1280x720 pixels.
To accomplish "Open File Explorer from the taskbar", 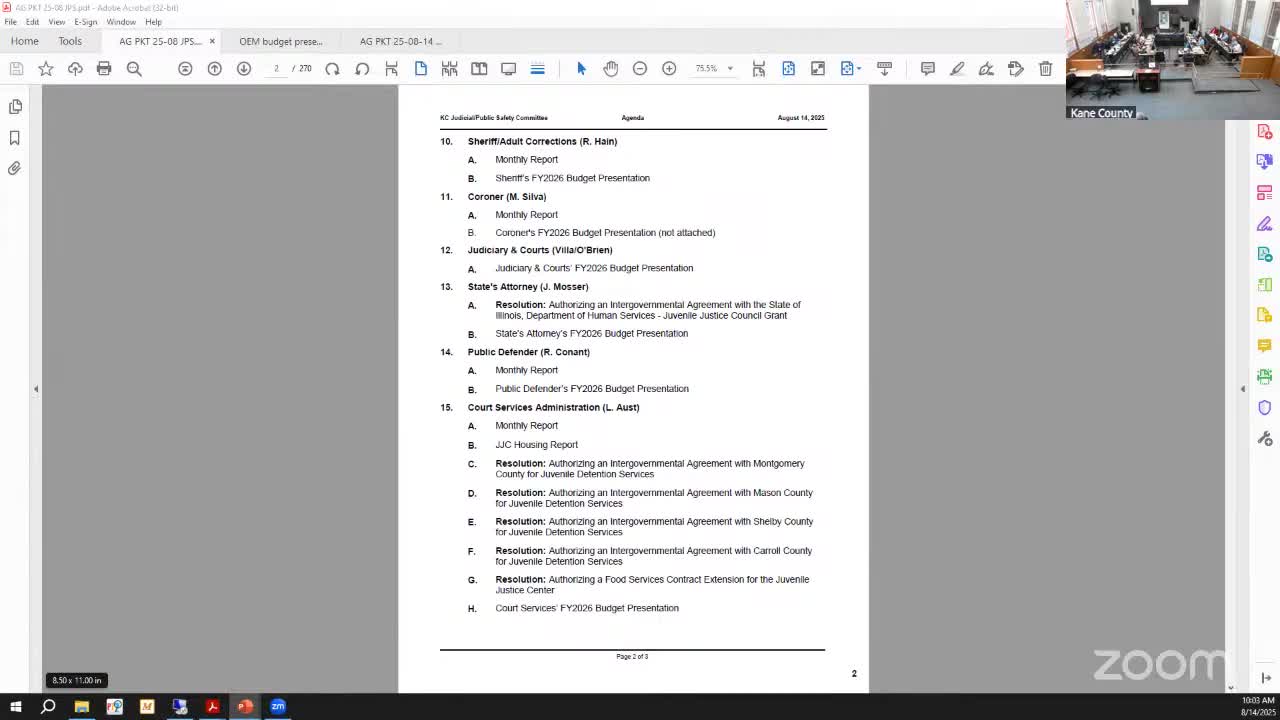I will coord(82,707).
